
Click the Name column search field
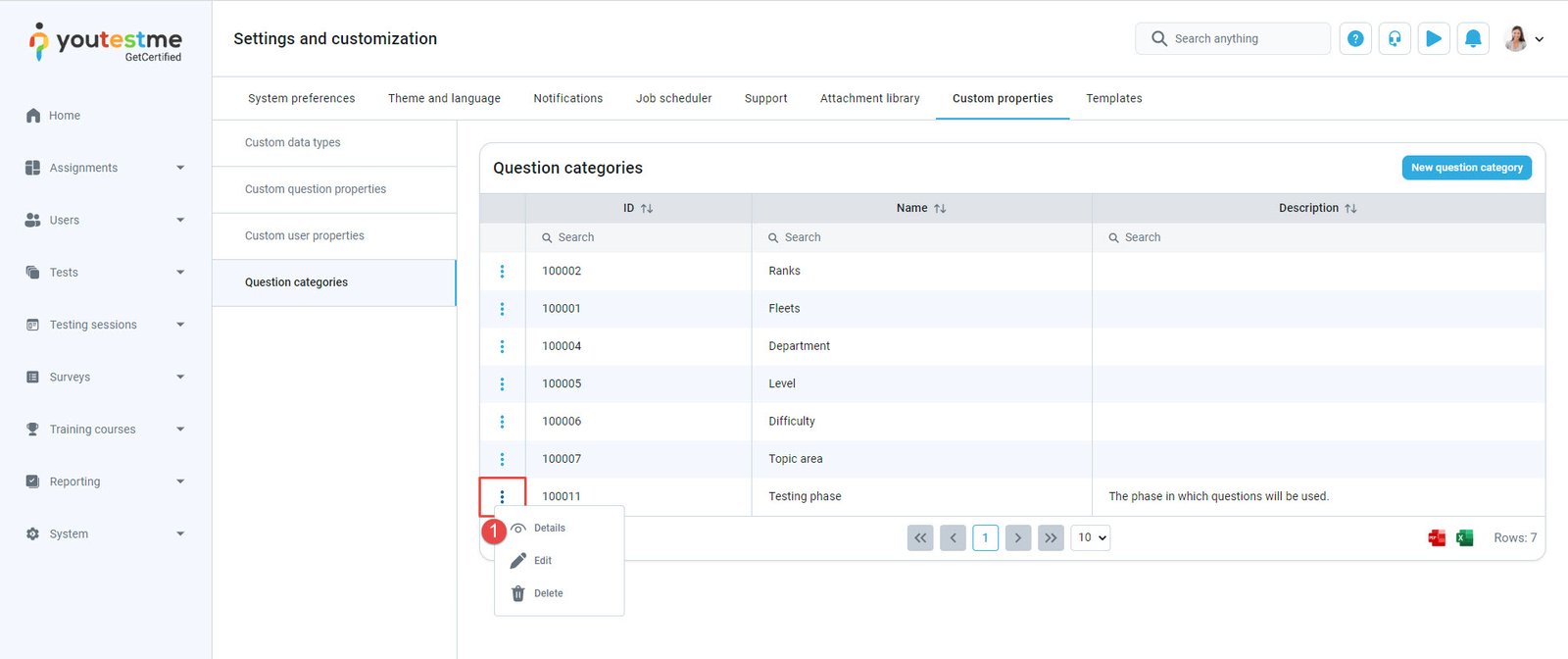[921, 237]
